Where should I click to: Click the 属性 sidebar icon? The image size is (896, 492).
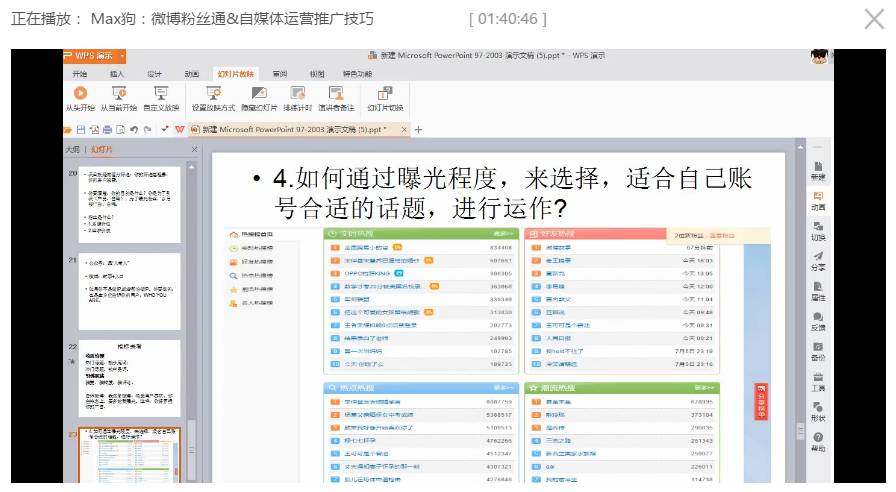[818, 291]
